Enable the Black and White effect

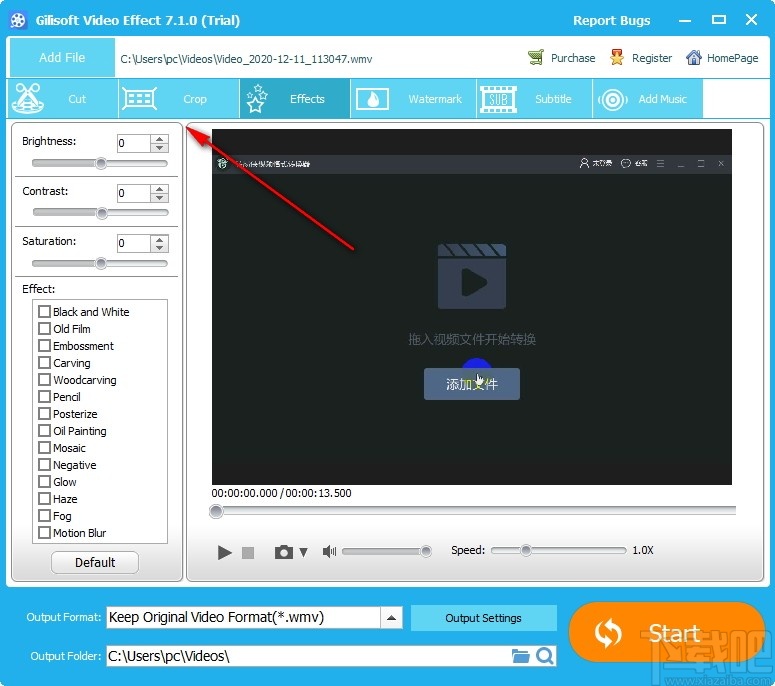coord(44,311)
